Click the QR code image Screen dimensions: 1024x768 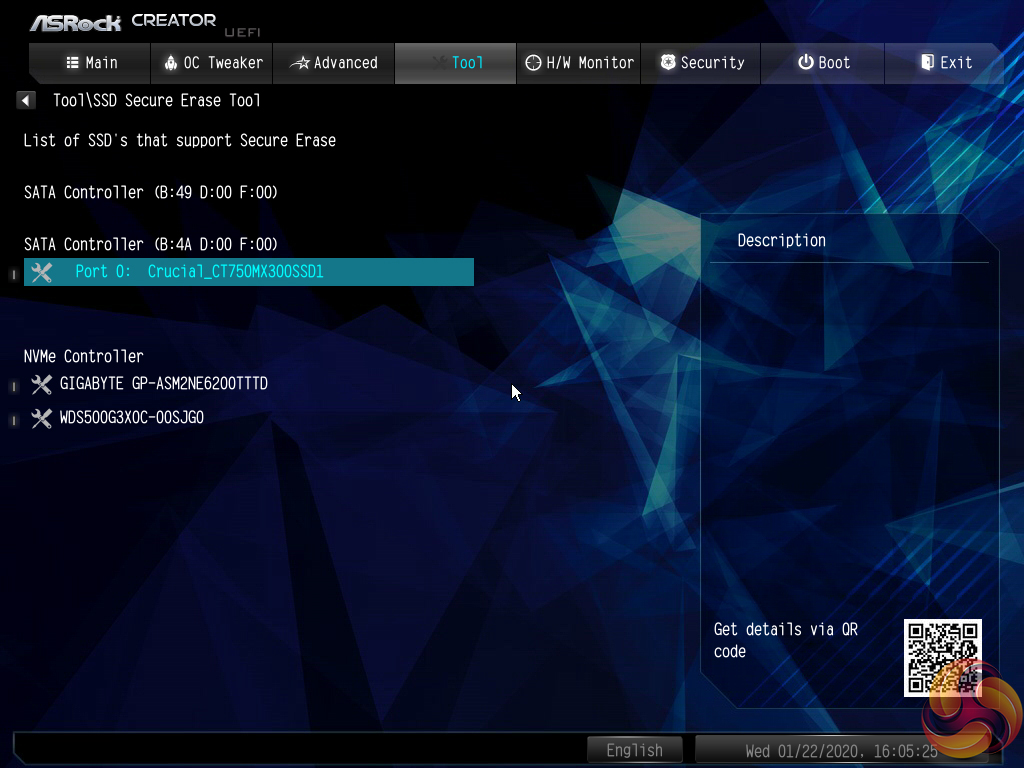pos(942,657)
